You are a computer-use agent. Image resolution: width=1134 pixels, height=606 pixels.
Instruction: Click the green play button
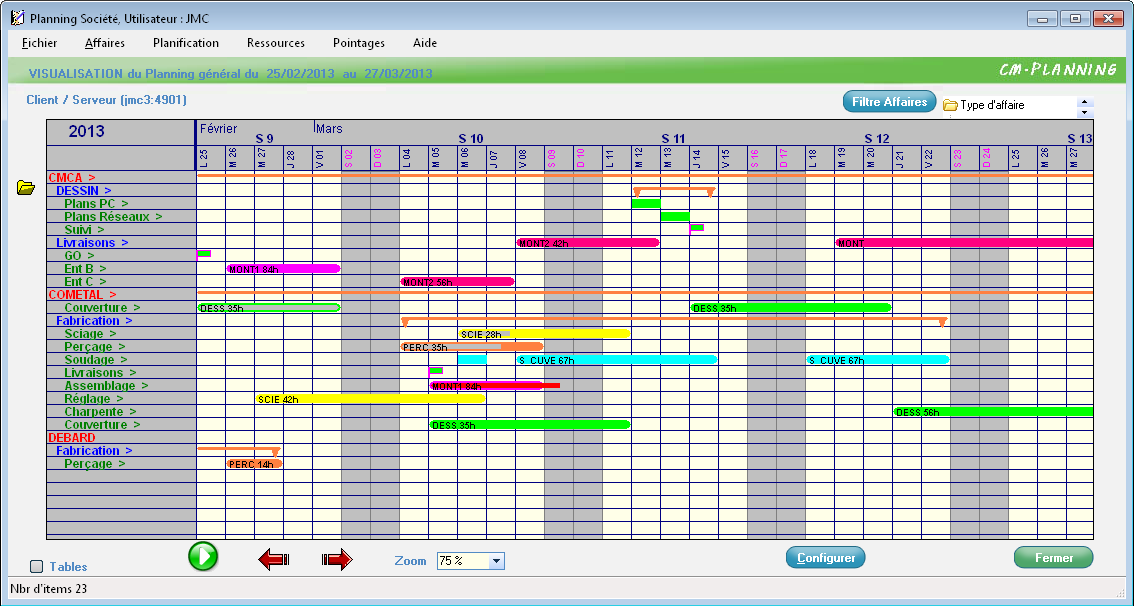click(x=203, y=557)
